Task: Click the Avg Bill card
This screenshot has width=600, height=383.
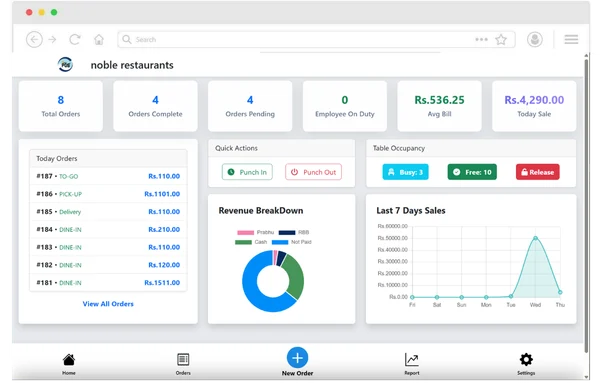Action: point(439,106)
